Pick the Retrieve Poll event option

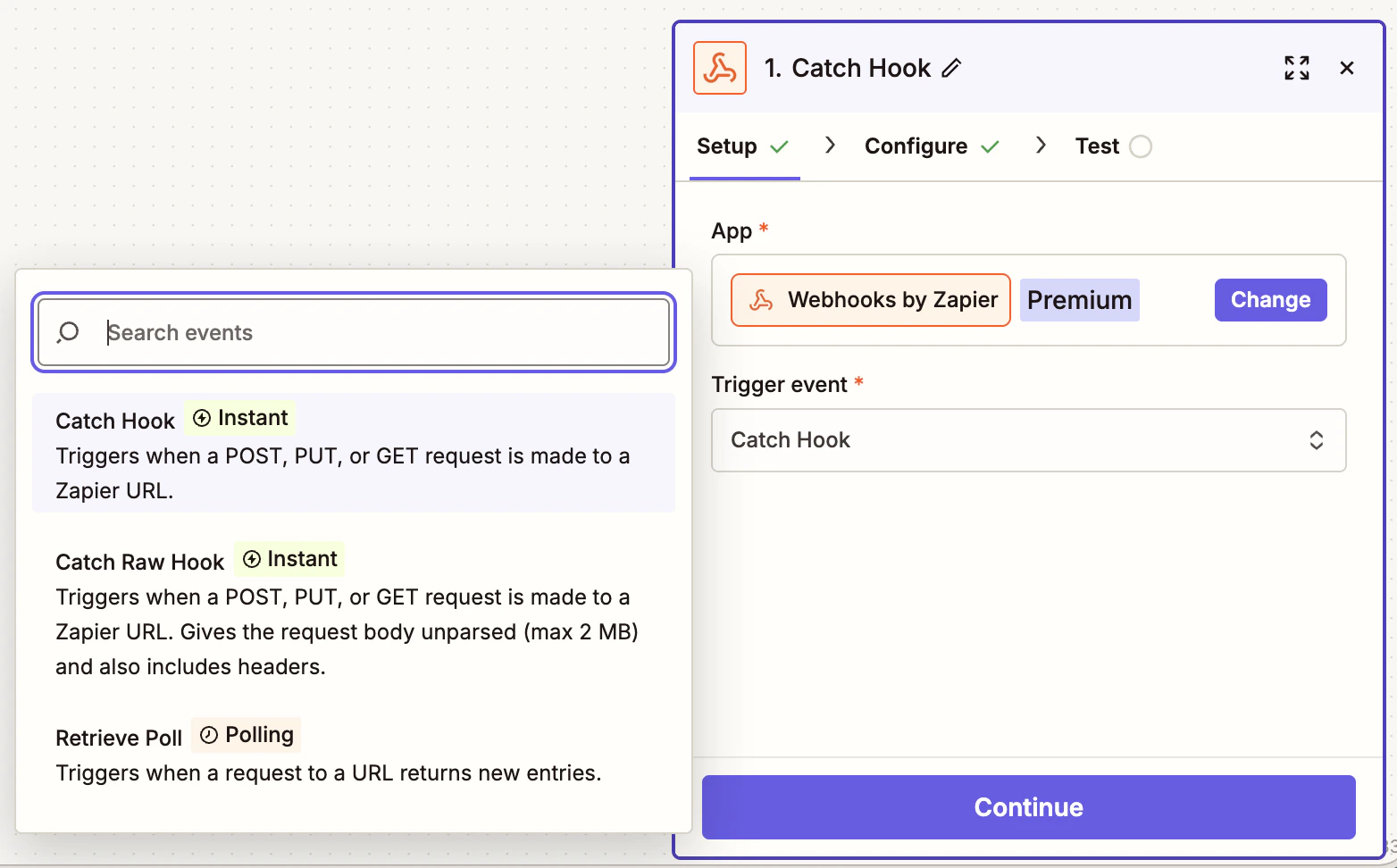point(354,753)
